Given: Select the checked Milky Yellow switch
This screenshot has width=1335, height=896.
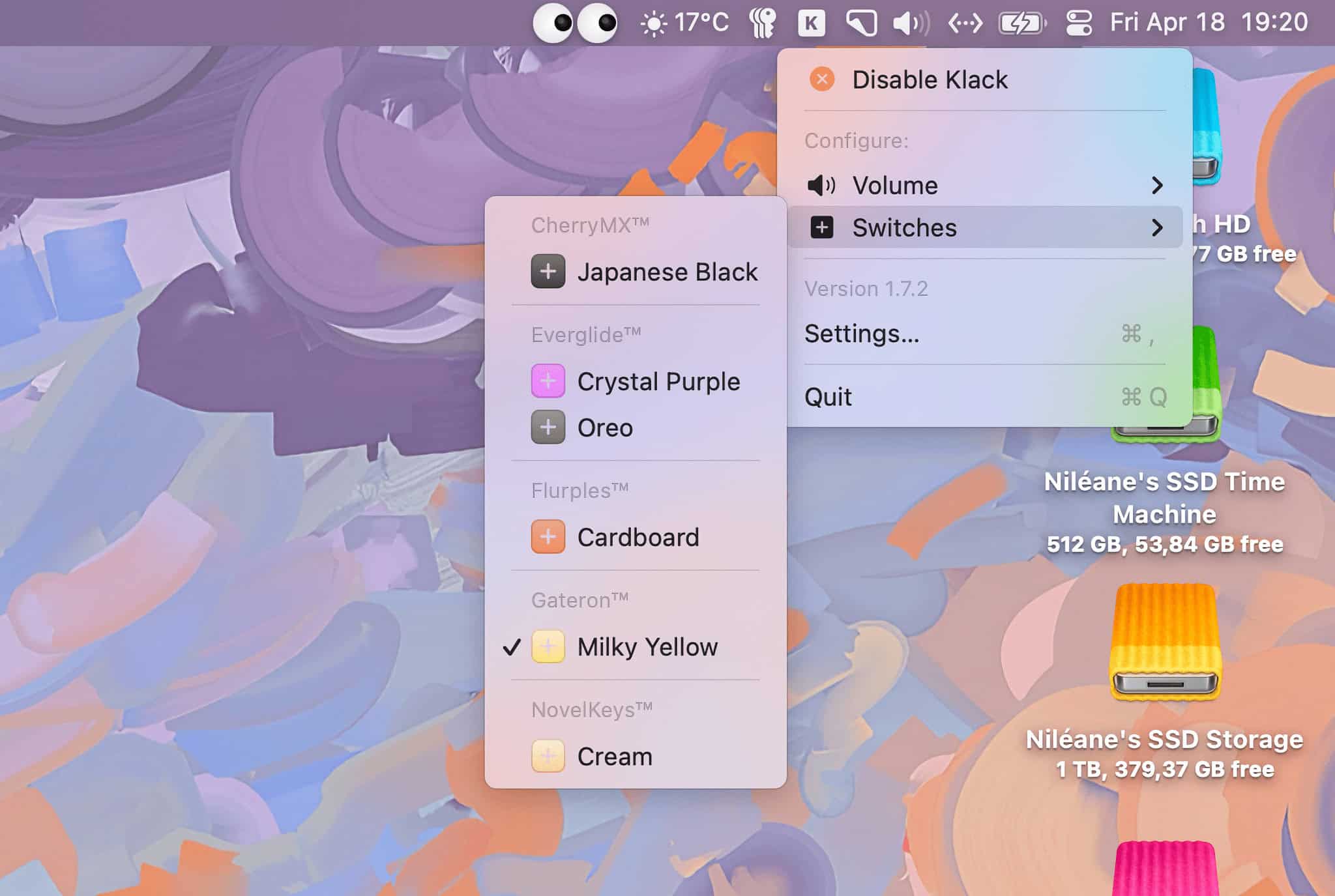Looking at the screenshot, I should click(636, 647).
